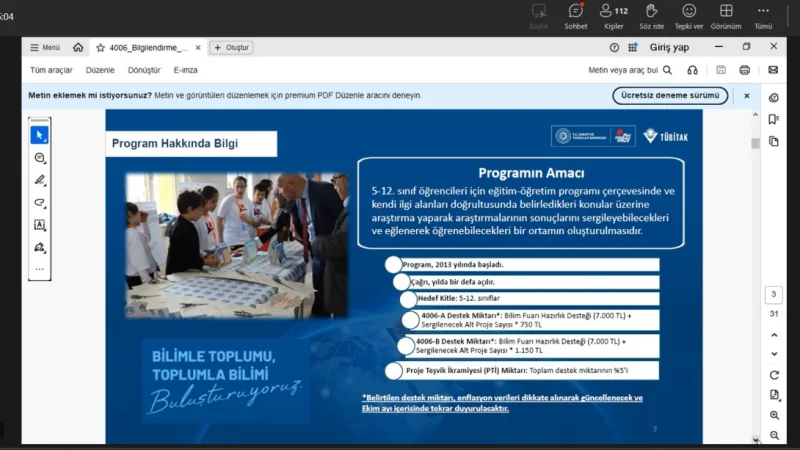Click the vertical scrollbar thumb
This screenshot has width=800, height=450.
pyautogui.click(x=755, y=143)
